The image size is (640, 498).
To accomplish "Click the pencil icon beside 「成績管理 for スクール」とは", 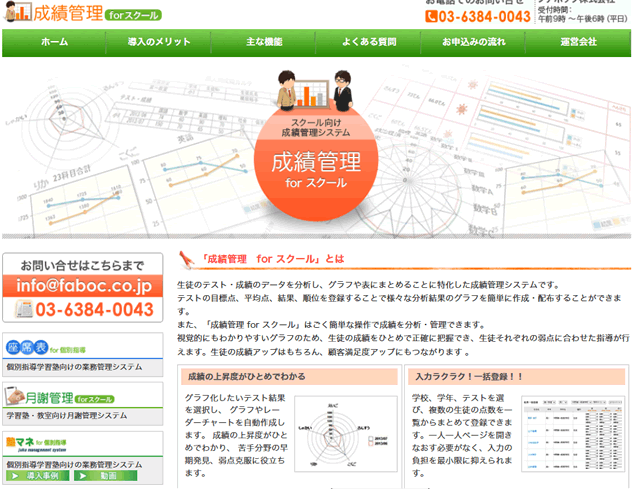I will [187, 260].
